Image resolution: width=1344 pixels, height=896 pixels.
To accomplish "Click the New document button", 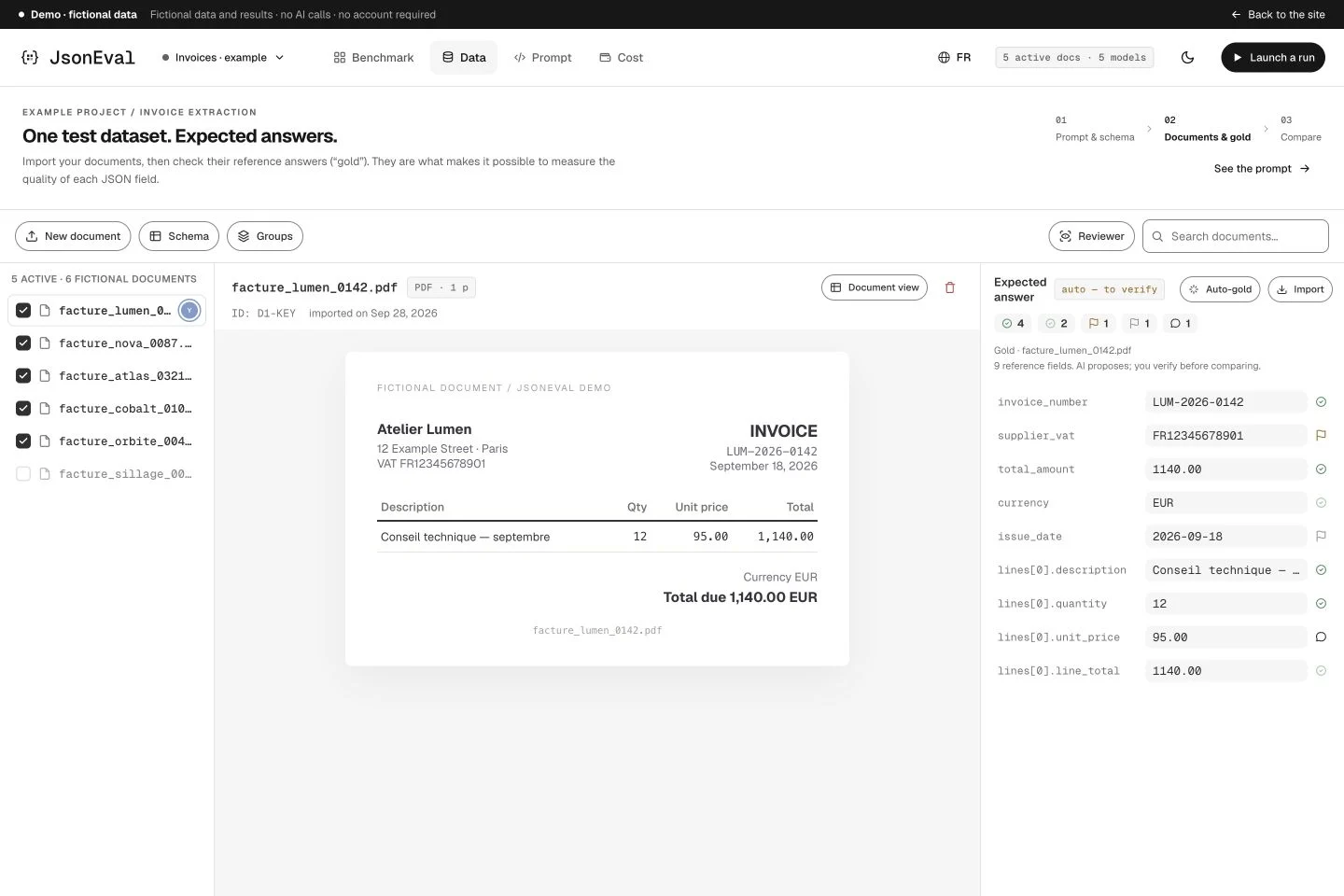I will coord(73,236).
